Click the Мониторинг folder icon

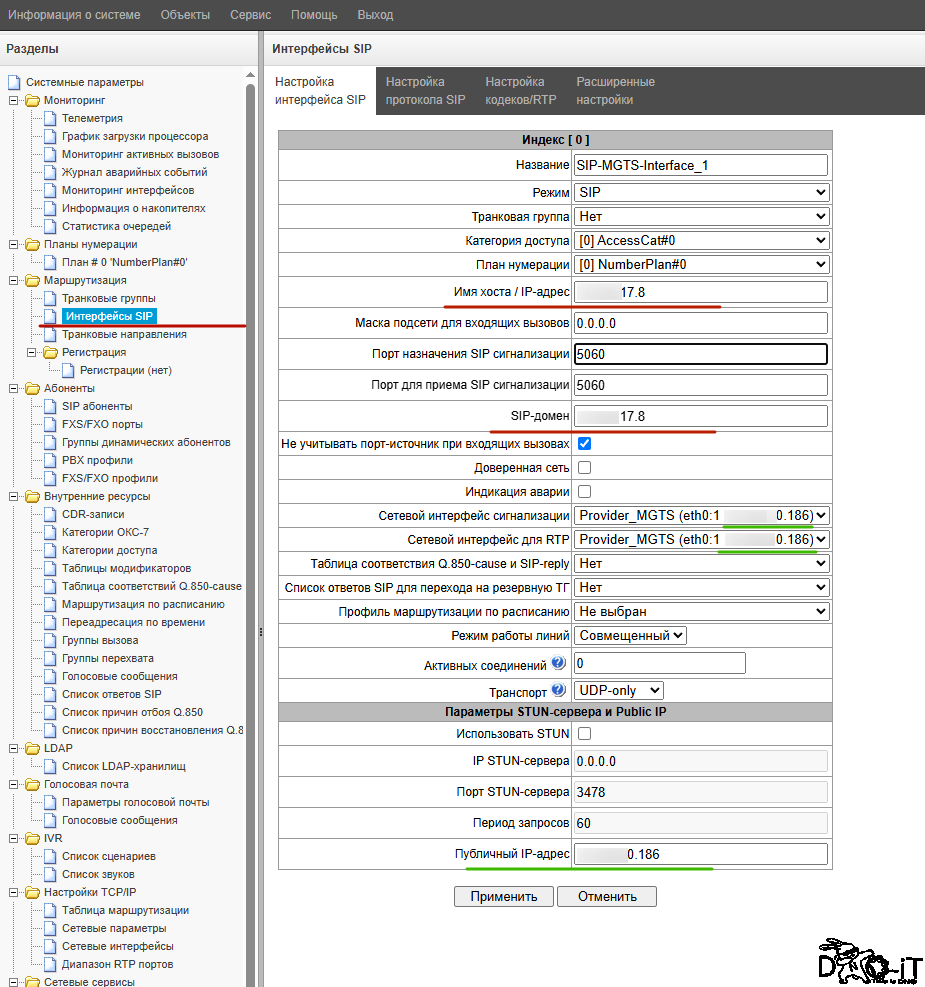(x=32, y=101)
